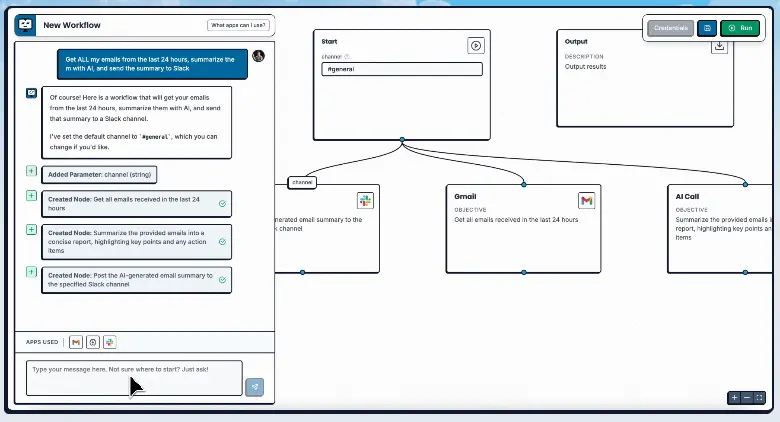Viewport: 780px width, 422px height.
Task: Click the Output node title
Action: [576, 42]
